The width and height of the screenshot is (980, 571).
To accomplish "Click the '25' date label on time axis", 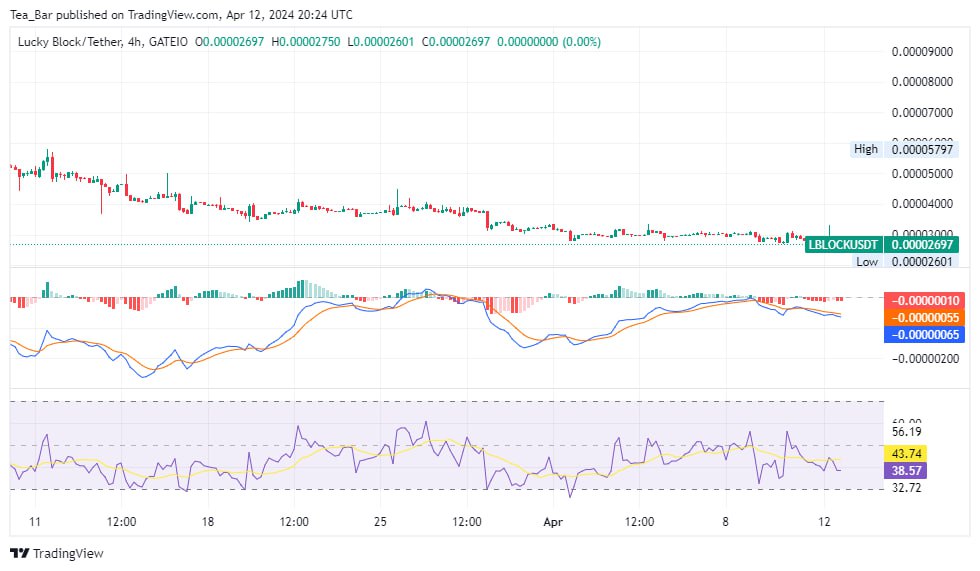I will pyautogui.click(x=380, y=522).
